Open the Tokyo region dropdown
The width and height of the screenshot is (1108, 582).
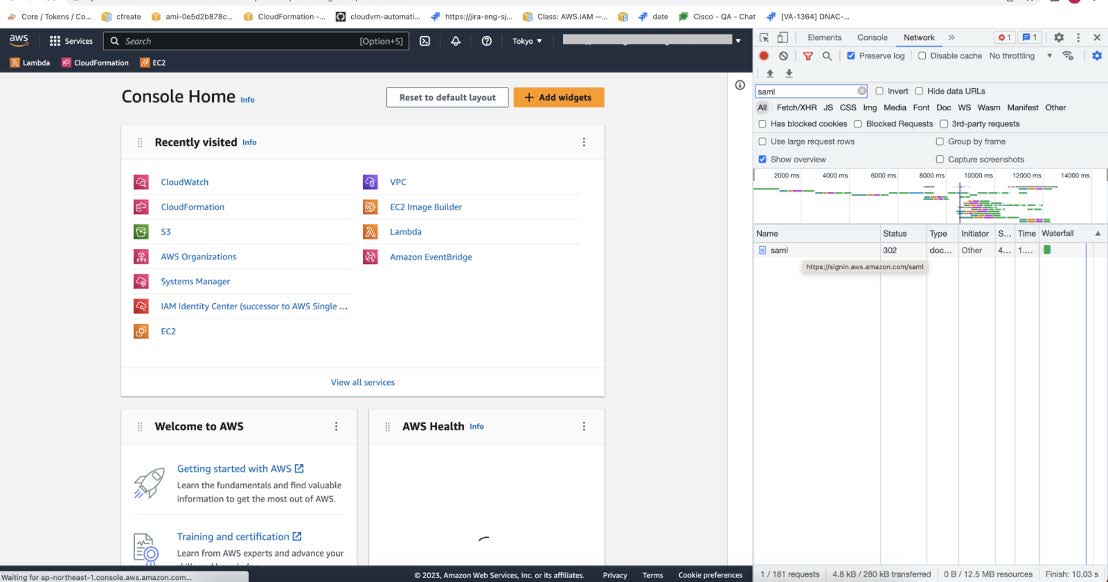tap(527, 41)
